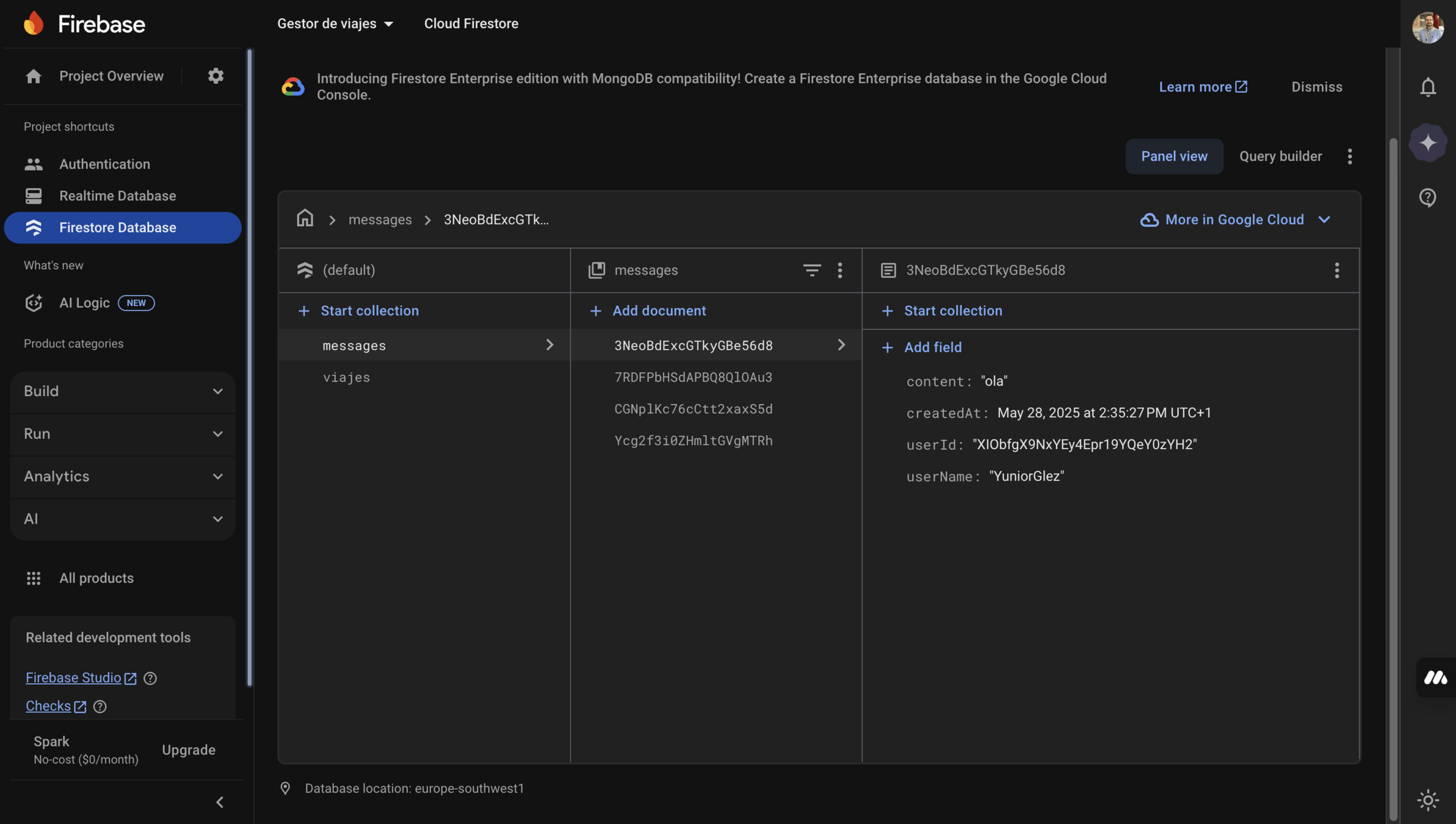
Task: Open messages collection three-dot menu
Action: (x=840, y=270)
